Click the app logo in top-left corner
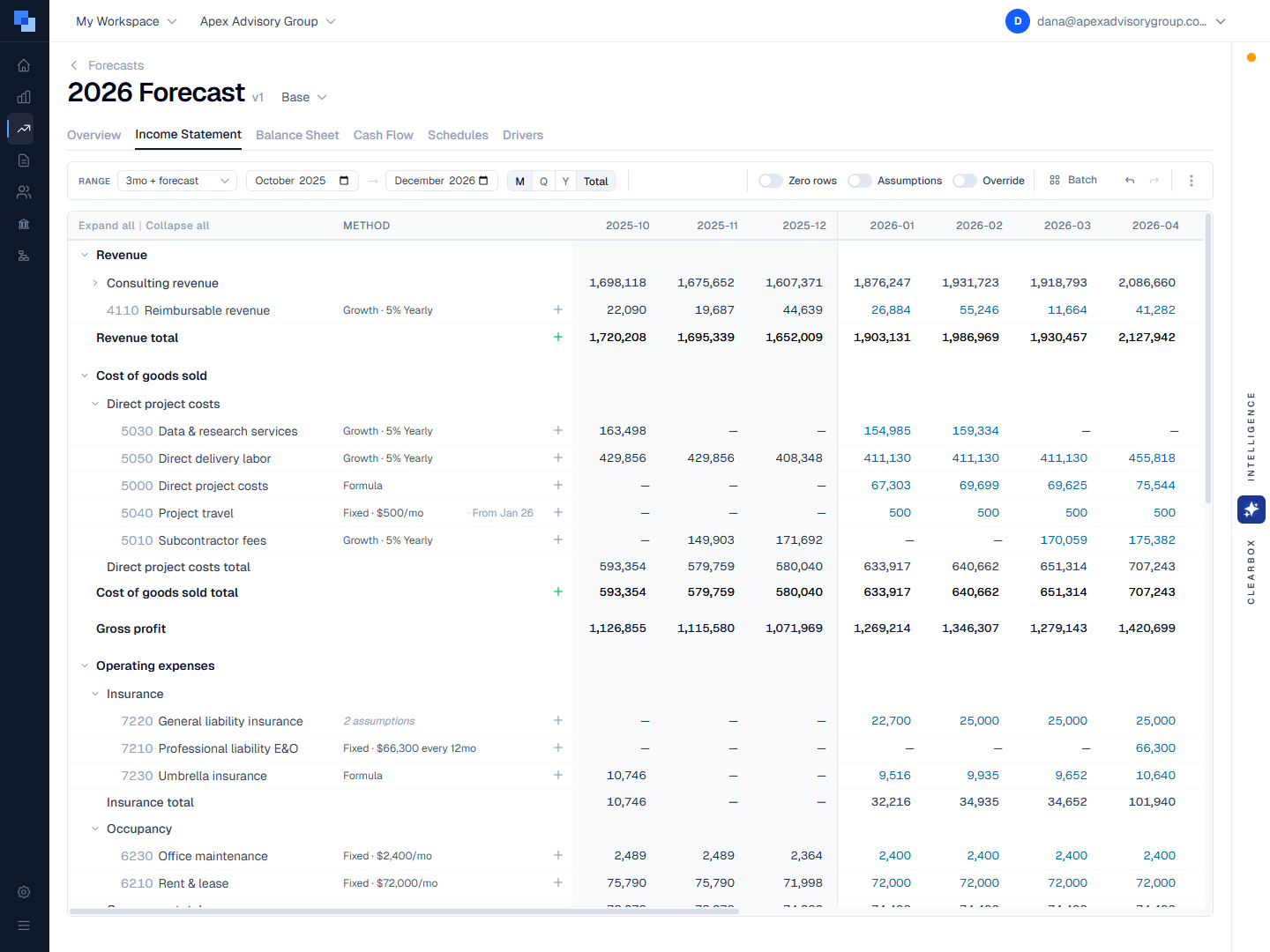Image resolution: width=1270 pixels, height=952 pixels. click(25, 21)
